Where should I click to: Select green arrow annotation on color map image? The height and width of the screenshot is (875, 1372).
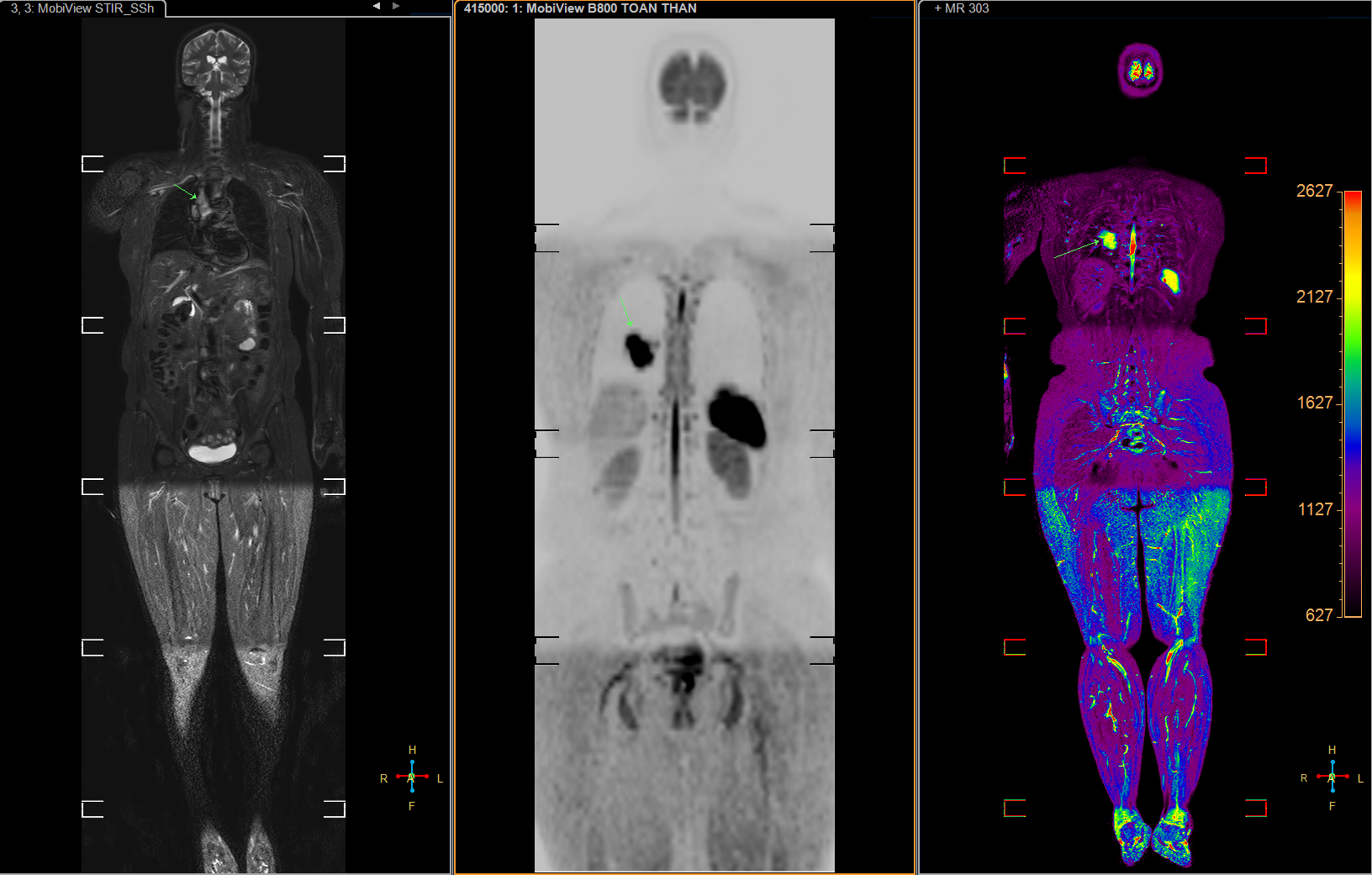point(1076,249)
